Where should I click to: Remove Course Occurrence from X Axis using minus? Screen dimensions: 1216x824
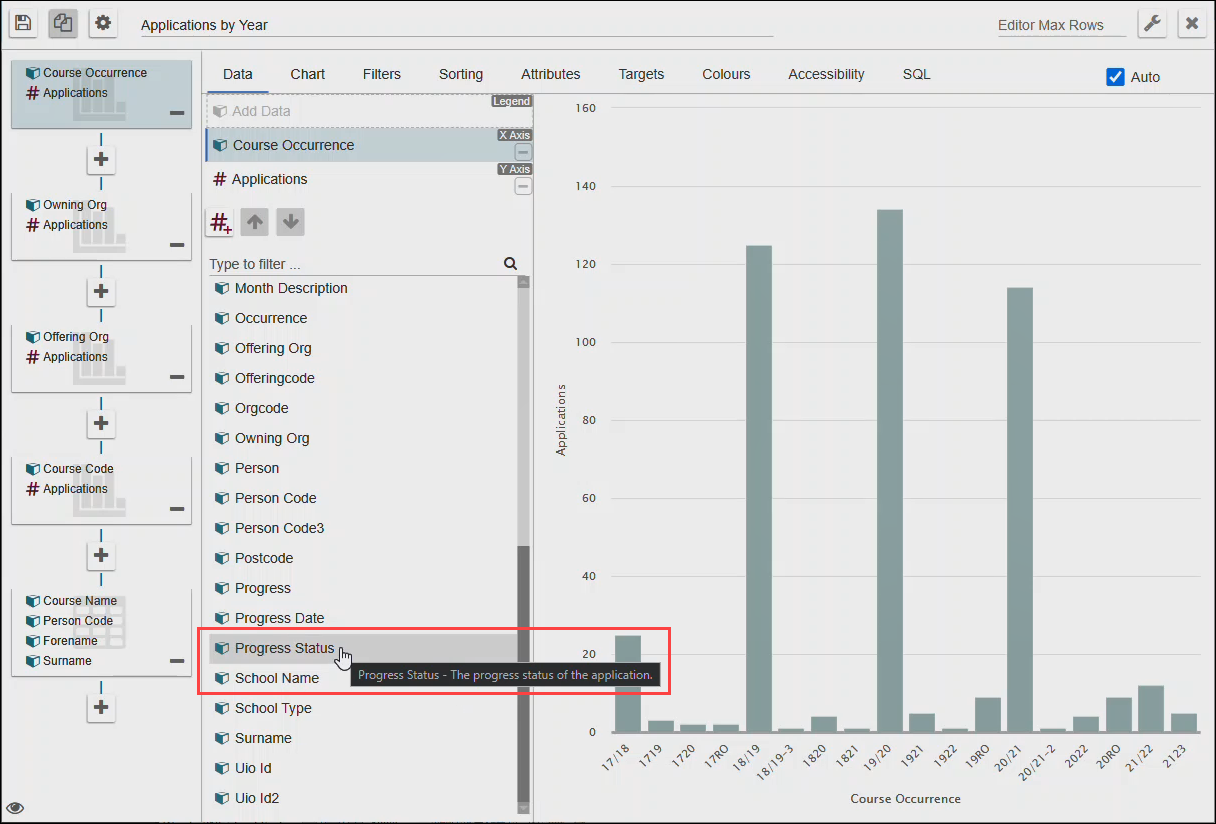[523, 152]
